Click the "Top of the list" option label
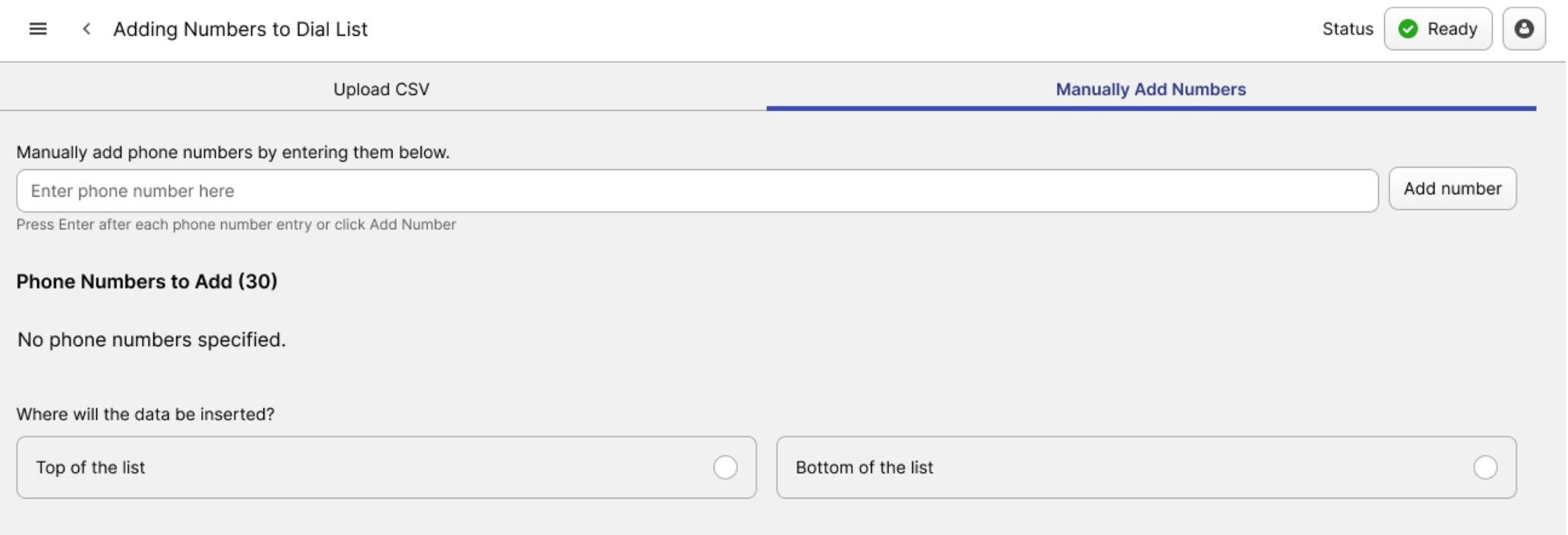Viewport: 1568px width, 535px height. [90, 467]
